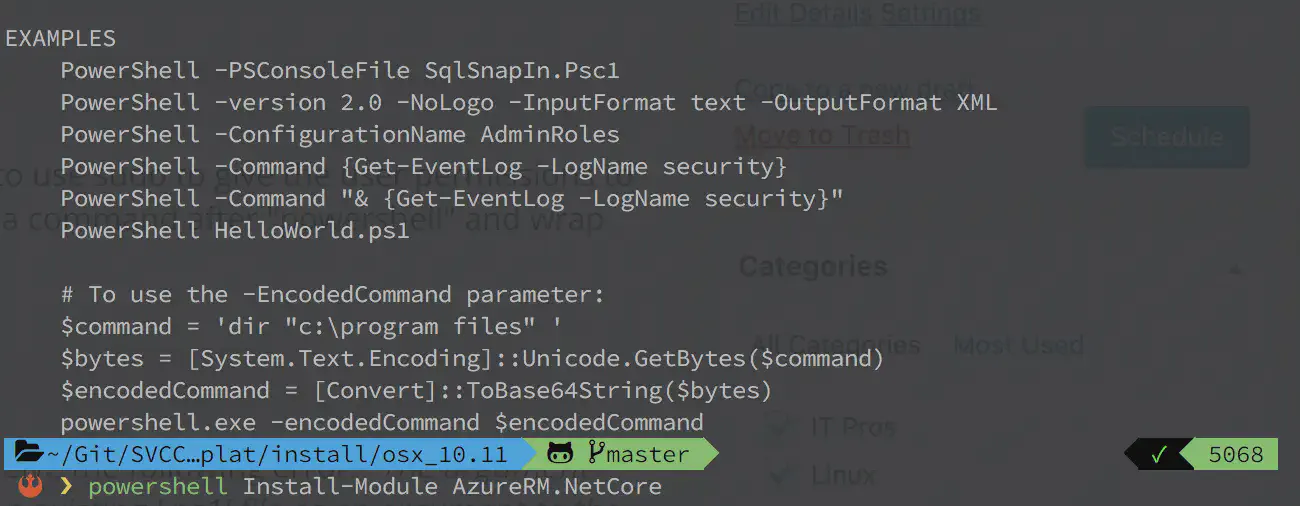Switch to the Most Used tab

1018,346
